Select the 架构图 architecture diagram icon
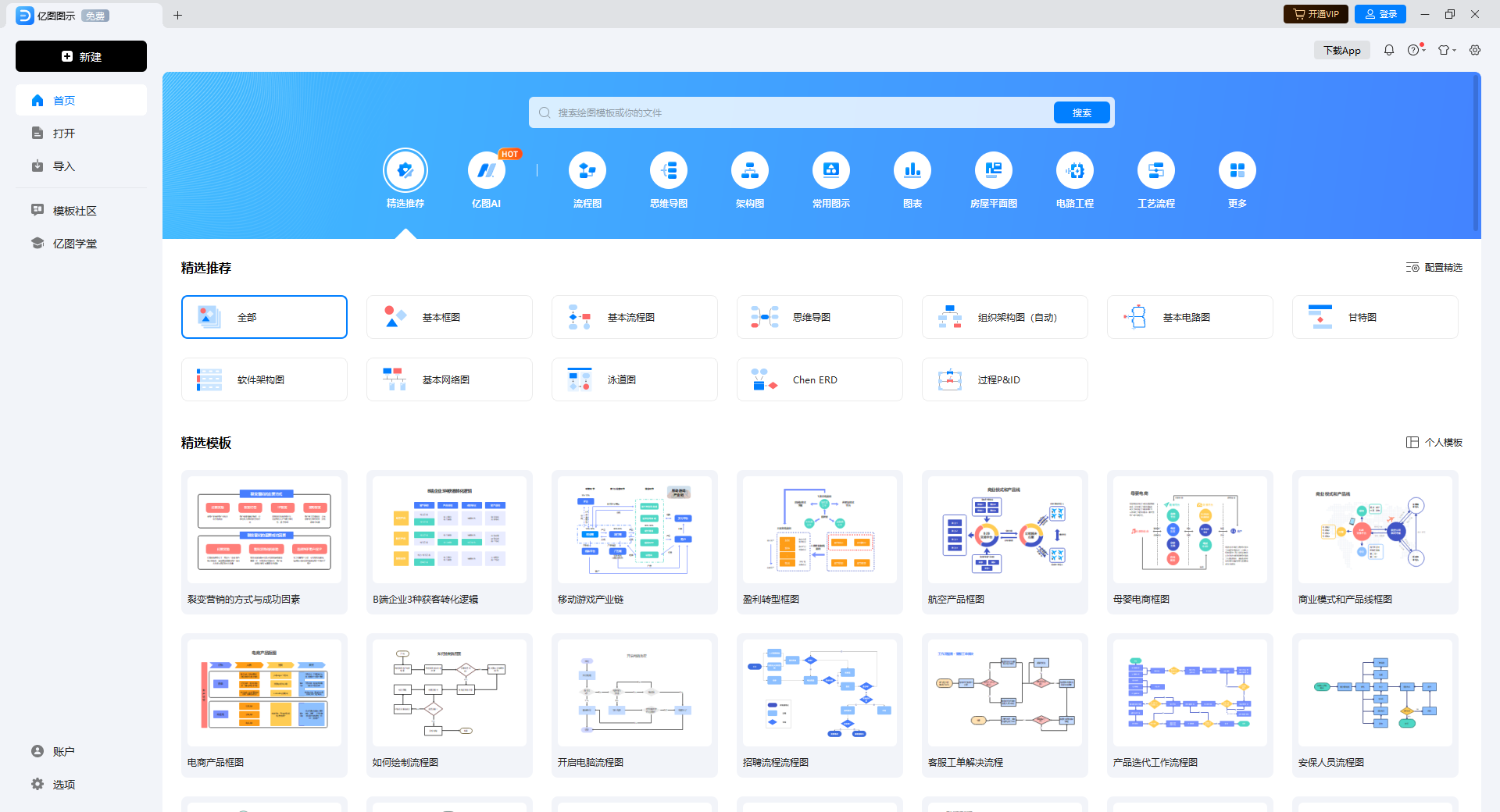Image resolution: width=1500 pixels, height=812 pixels. (749, 171)
